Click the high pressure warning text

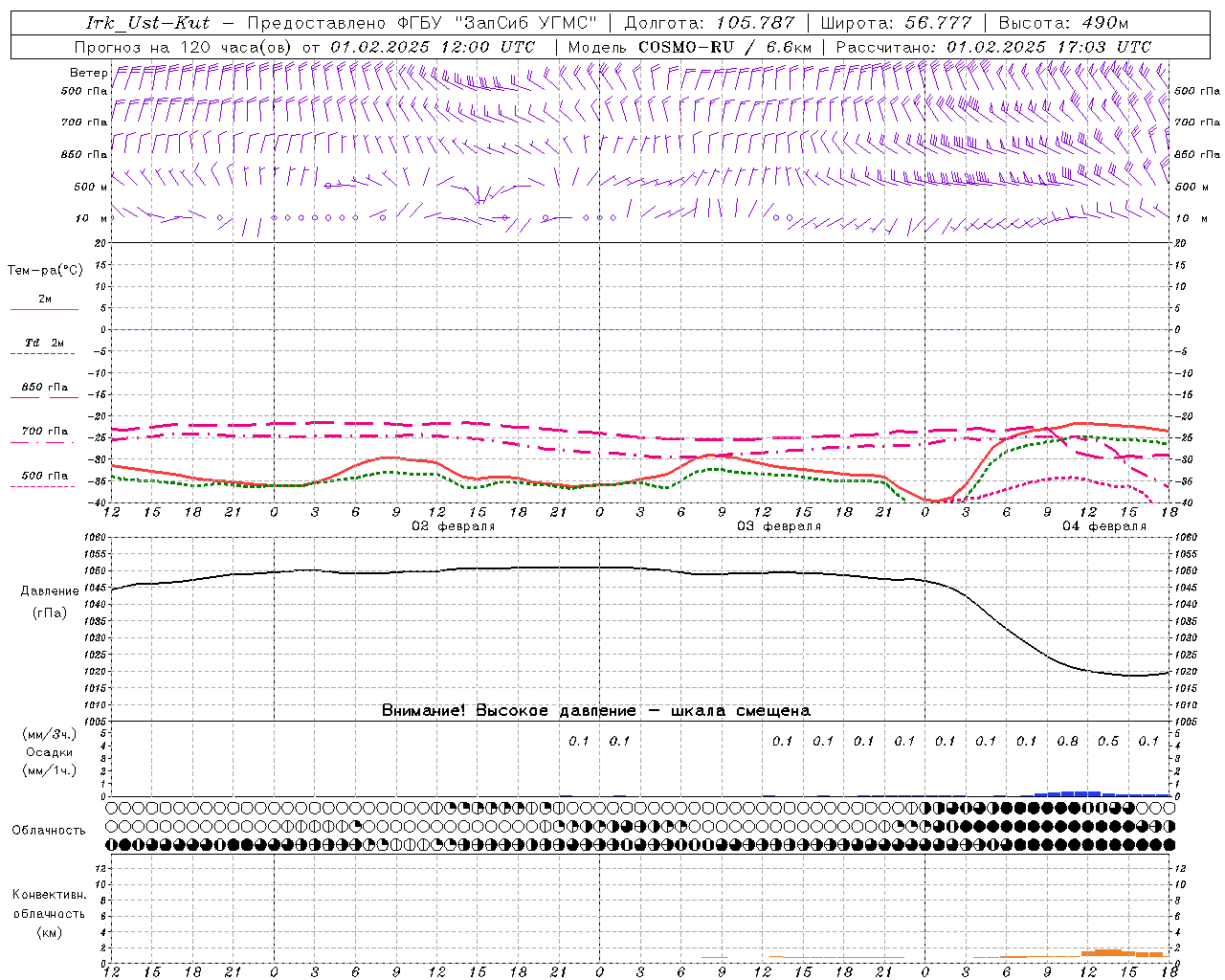coord(595,710)
